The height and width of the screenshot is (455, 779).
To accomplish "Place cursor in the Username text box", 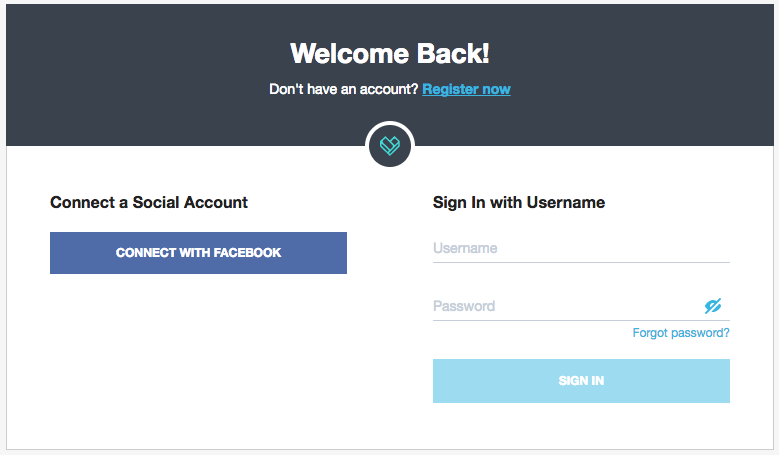I will (580, 248).
